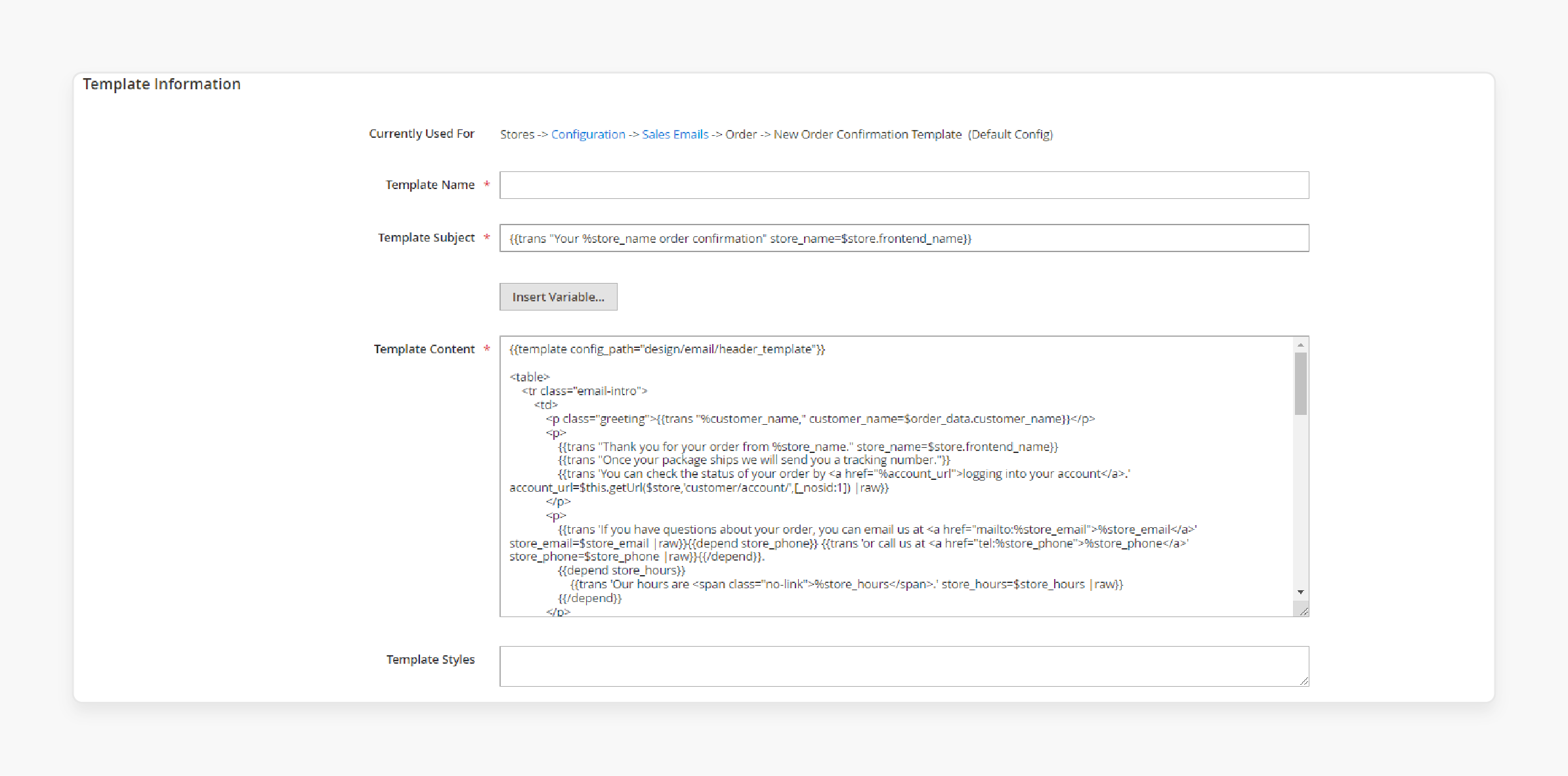Click into the Template Subject field
1568x776 pixels.
[904, 238]
